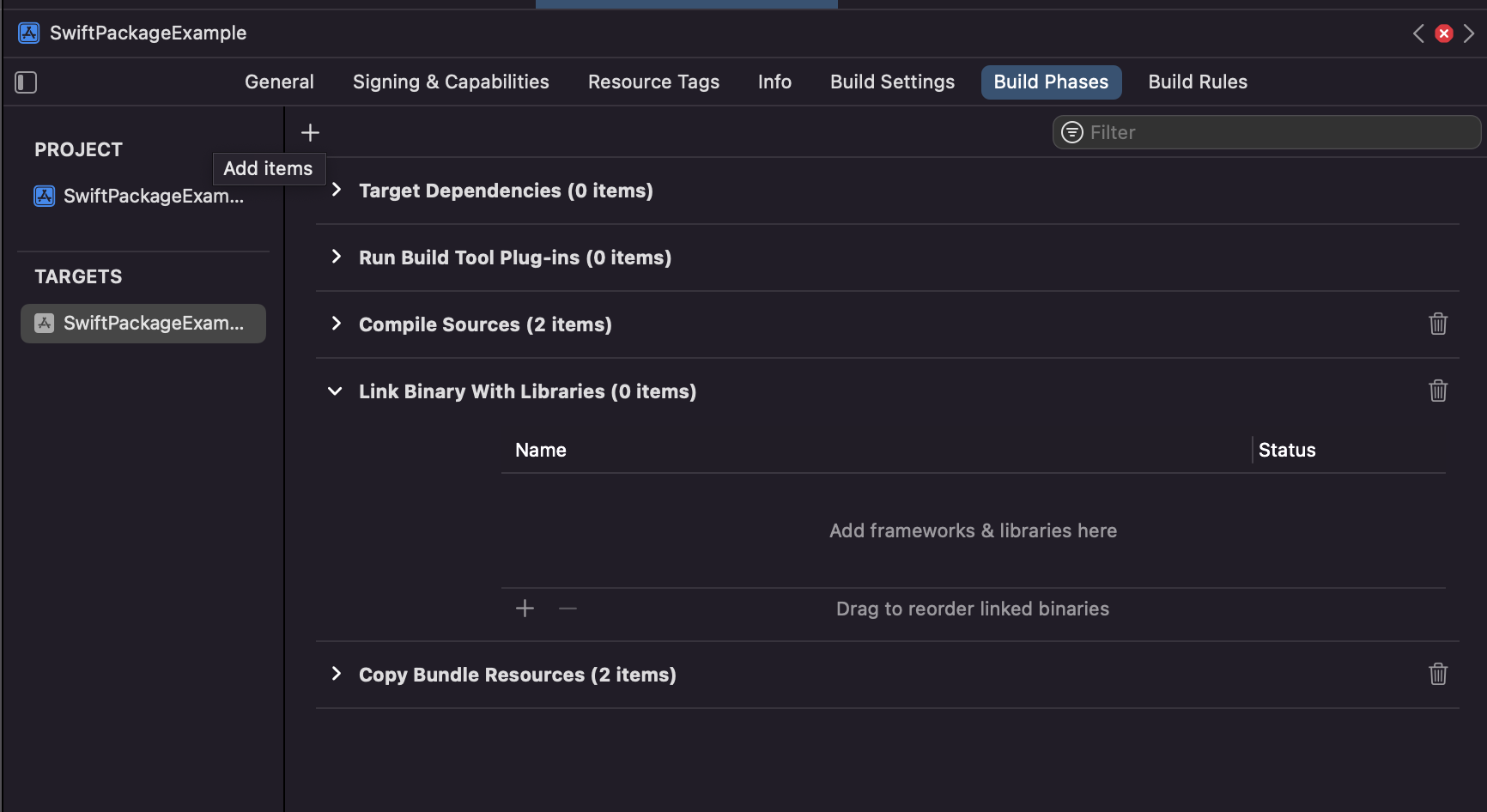Click 'Link Binary With Libraries (0 items)' title
This screenshot has width=1487, height=812.
pyautogui.click(x=527, y=391)
